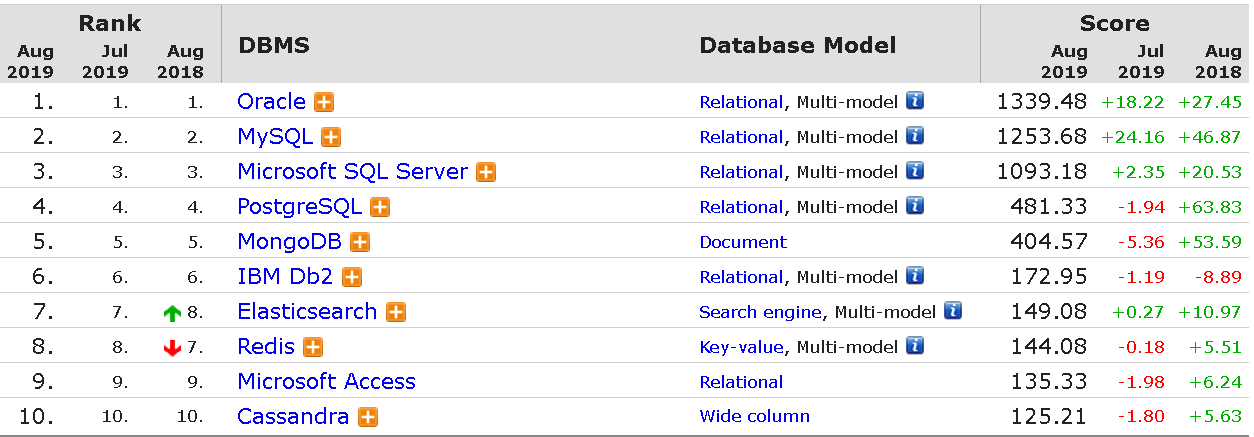Follow the Relational link in Oracle row
The height and width of the screenshot is (437, 1254).
(741, 102)
